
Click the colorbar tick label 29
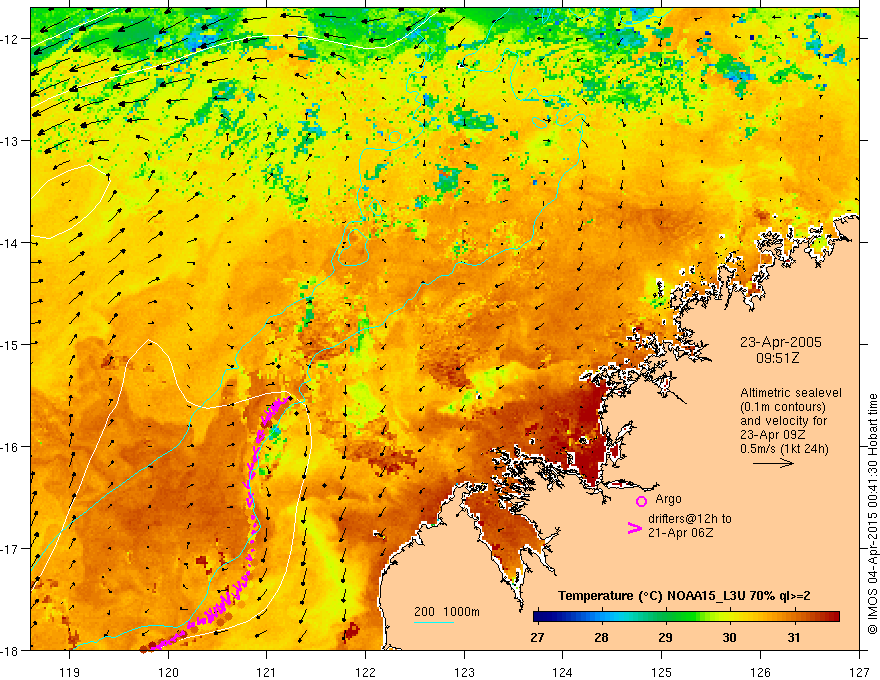[x=666, y=637]
